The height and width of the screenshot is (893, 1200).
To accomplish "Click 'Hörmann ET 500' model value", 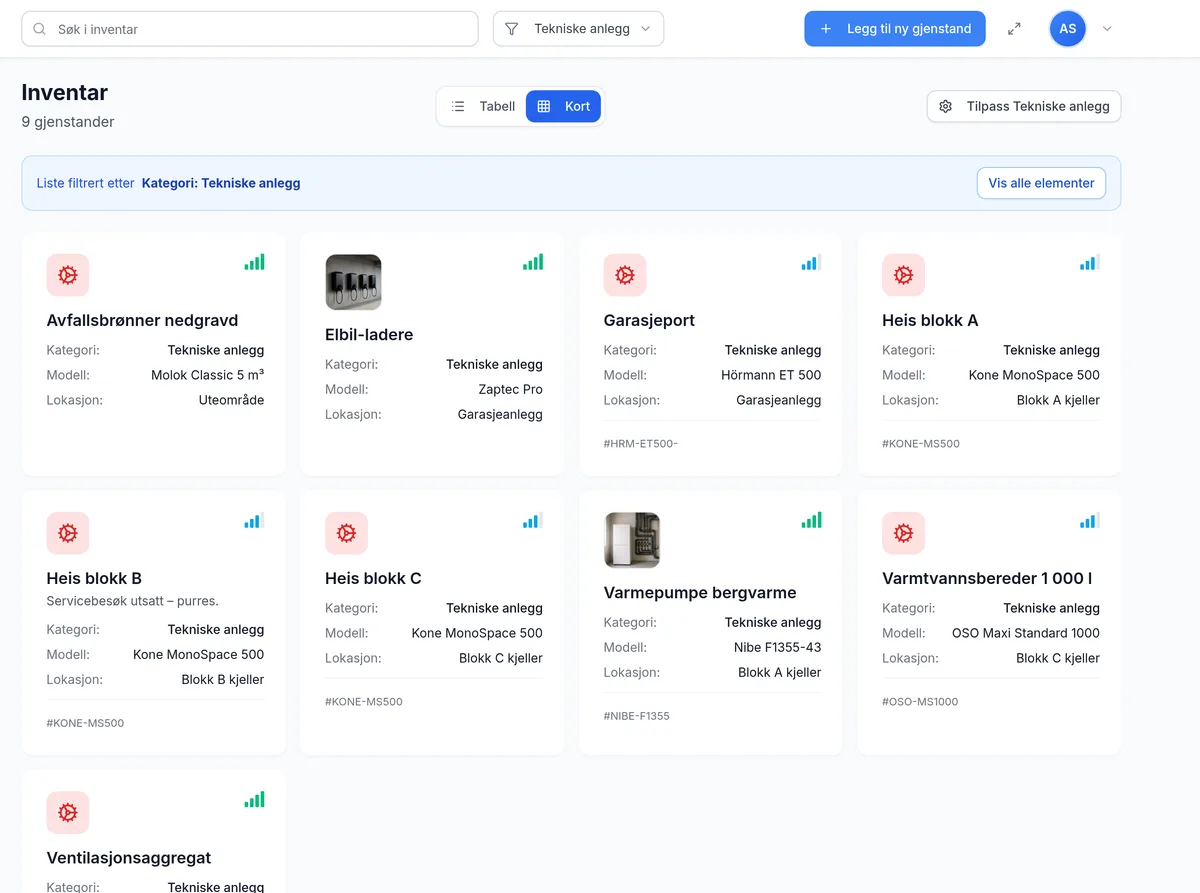I will pos(771,375).
